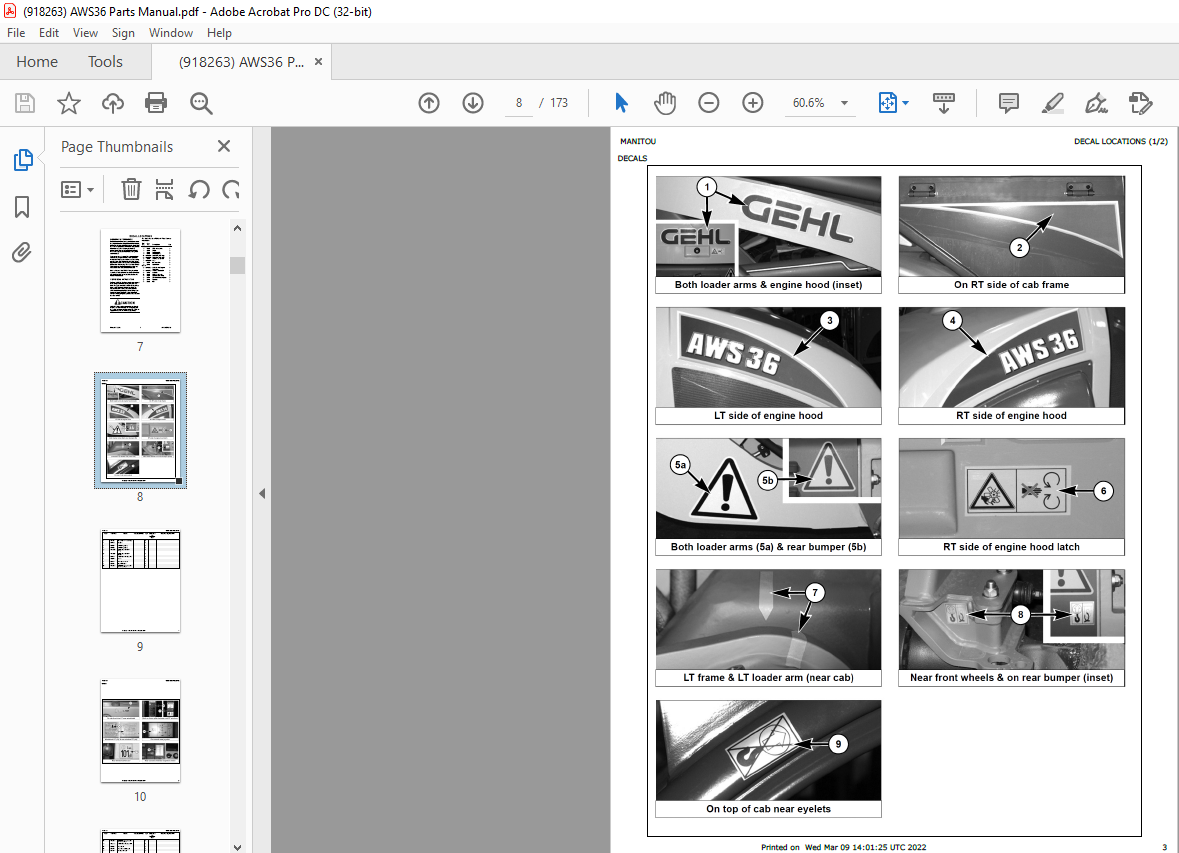Expand the fit page options arrow
Image resolution: width=1179 pixels, height=853 pixels.
905,103
